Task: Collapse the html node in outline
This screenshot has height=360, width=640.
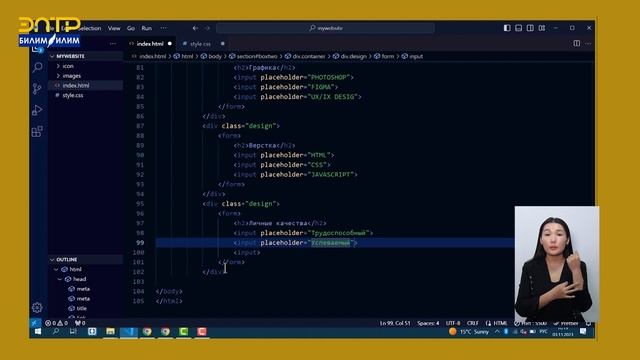Action: pos(56,269)
